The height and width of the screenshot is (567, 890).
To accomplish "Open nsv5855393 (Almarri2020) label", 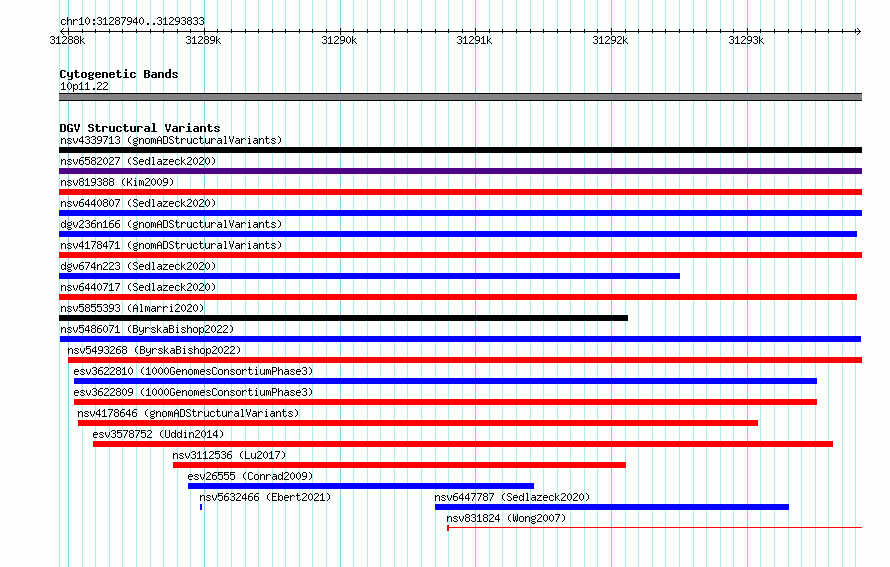I will [x=132, y=308].
